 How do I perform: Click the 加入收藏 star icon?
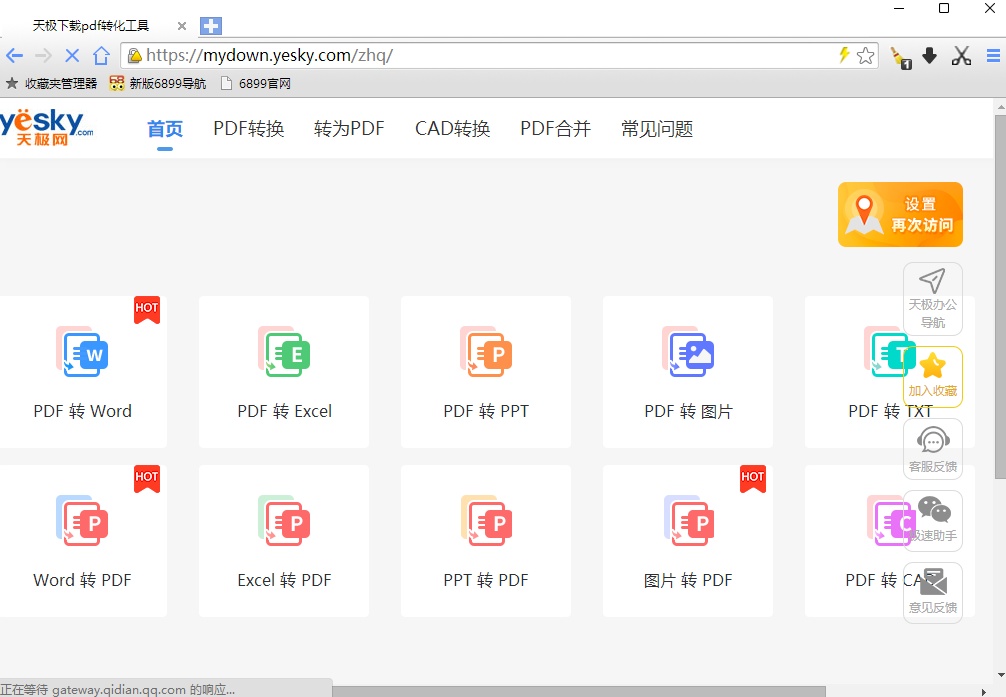coord(932,366)
